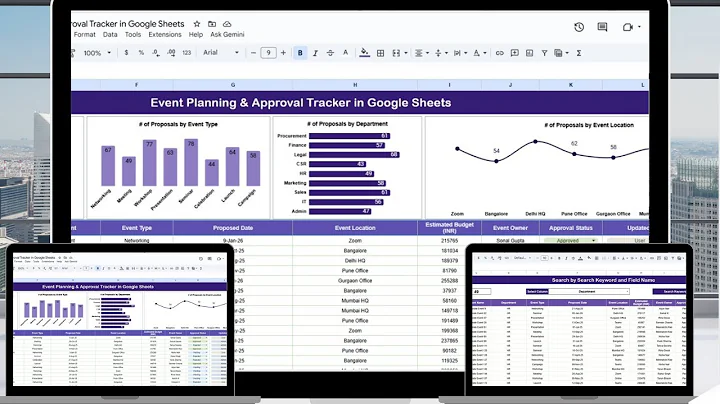
Task: Click the font size field showing 9
Action: tap(268, 53)
